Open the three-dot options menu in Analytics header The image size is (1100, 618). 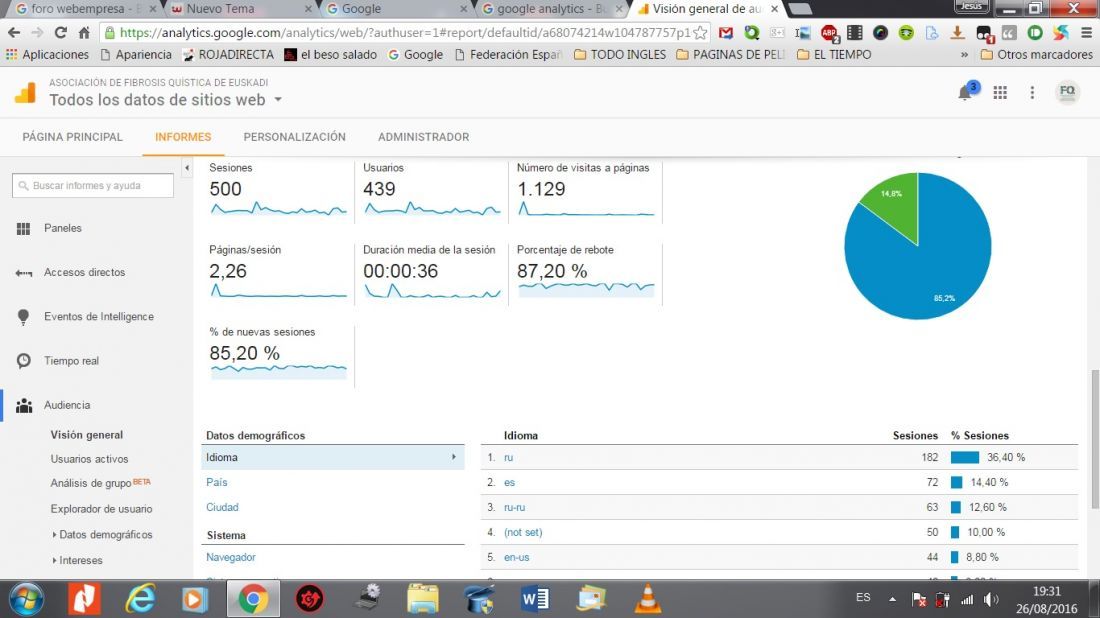coord(1032,93)
